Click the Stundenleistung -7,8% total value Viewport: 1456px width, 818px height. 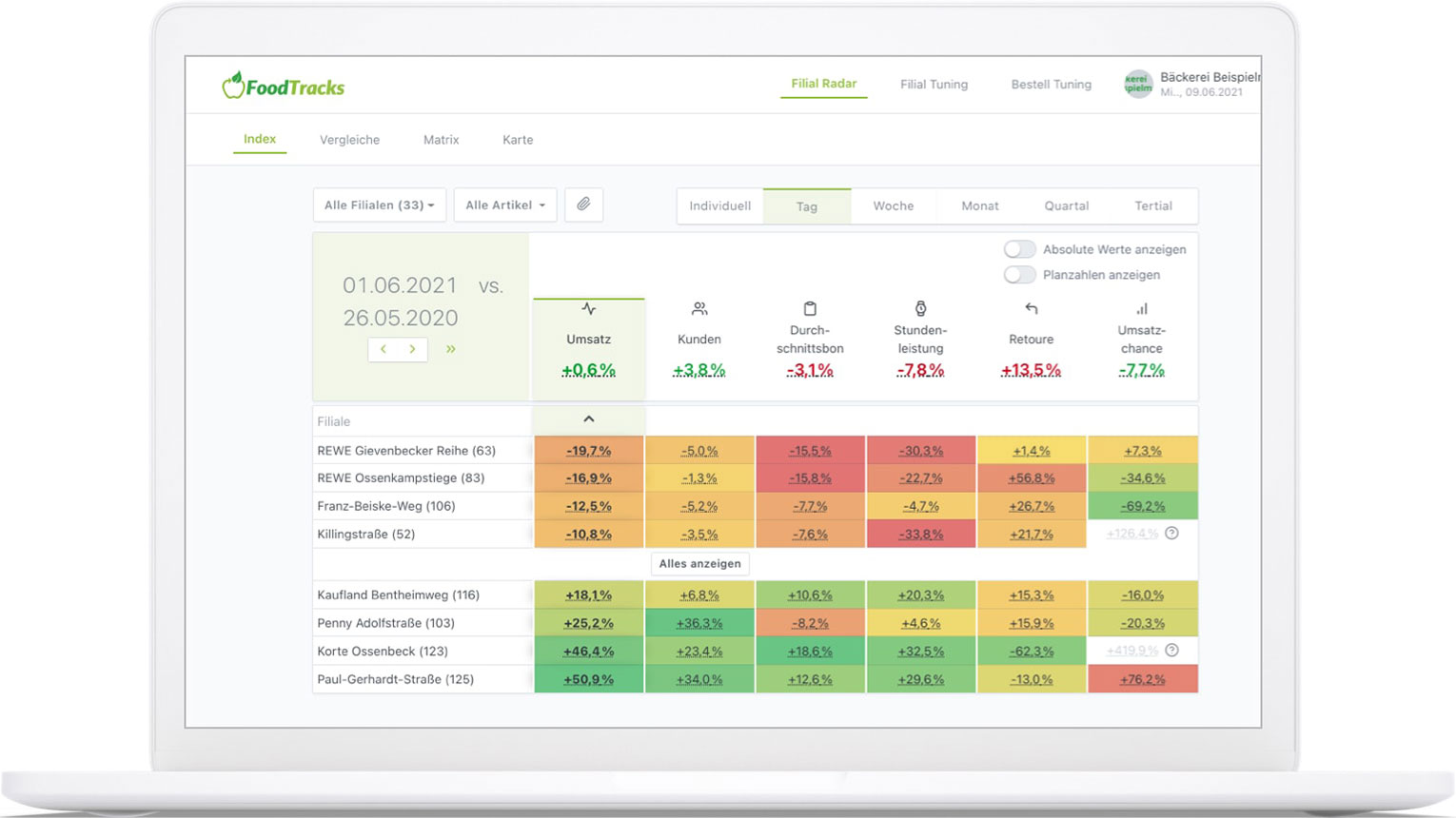(920, 371)
